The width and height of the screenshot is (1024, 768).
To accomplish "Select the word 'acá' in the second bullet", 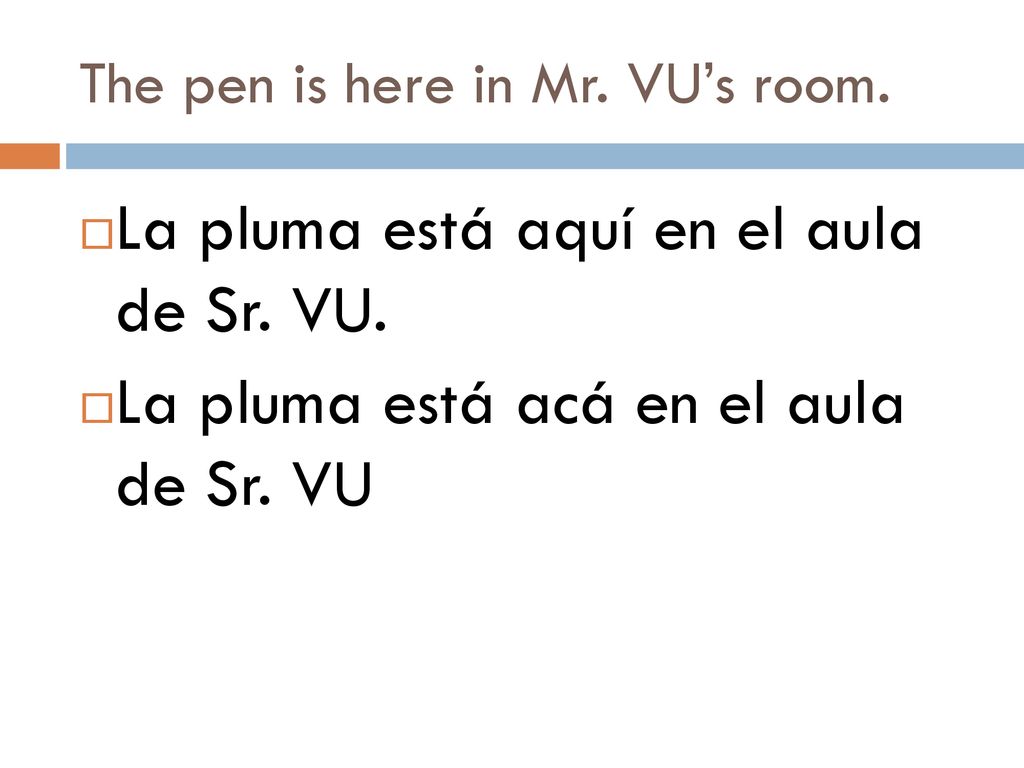I will (566, 405).
